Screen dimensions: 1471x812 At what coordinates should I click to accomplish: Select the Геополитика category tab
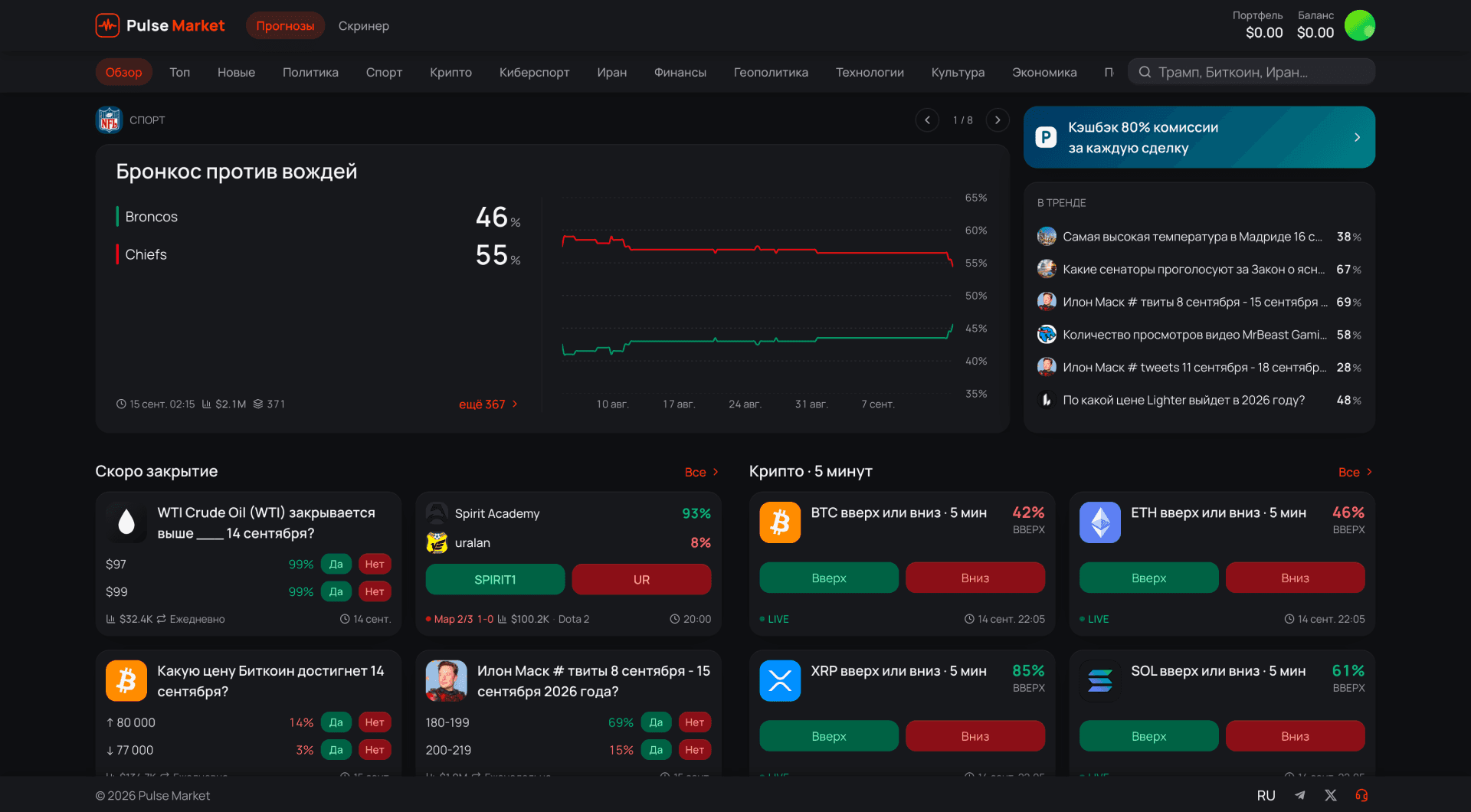pyautogui.click(x=771, y=72)
